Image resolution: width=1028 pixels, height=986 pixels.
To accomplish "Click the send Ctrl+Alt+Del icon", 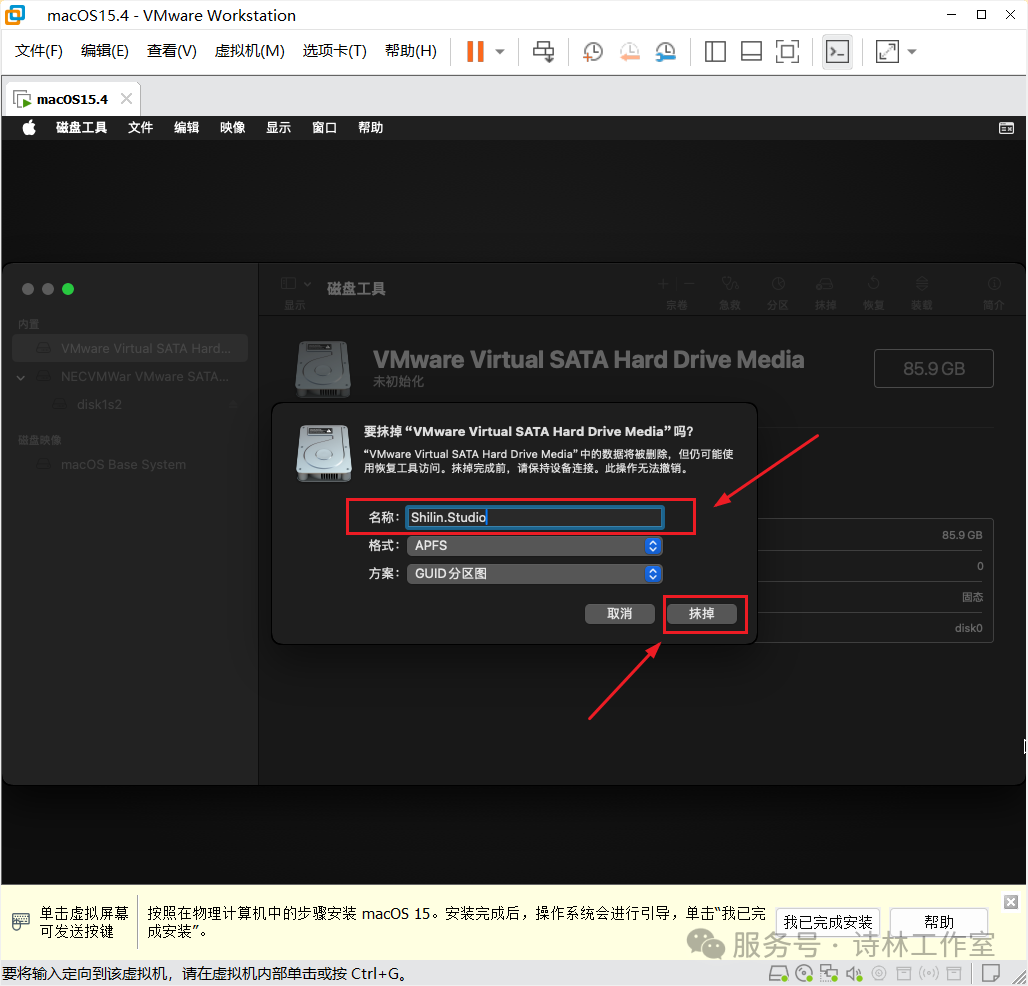I will (x=544, y=51).
